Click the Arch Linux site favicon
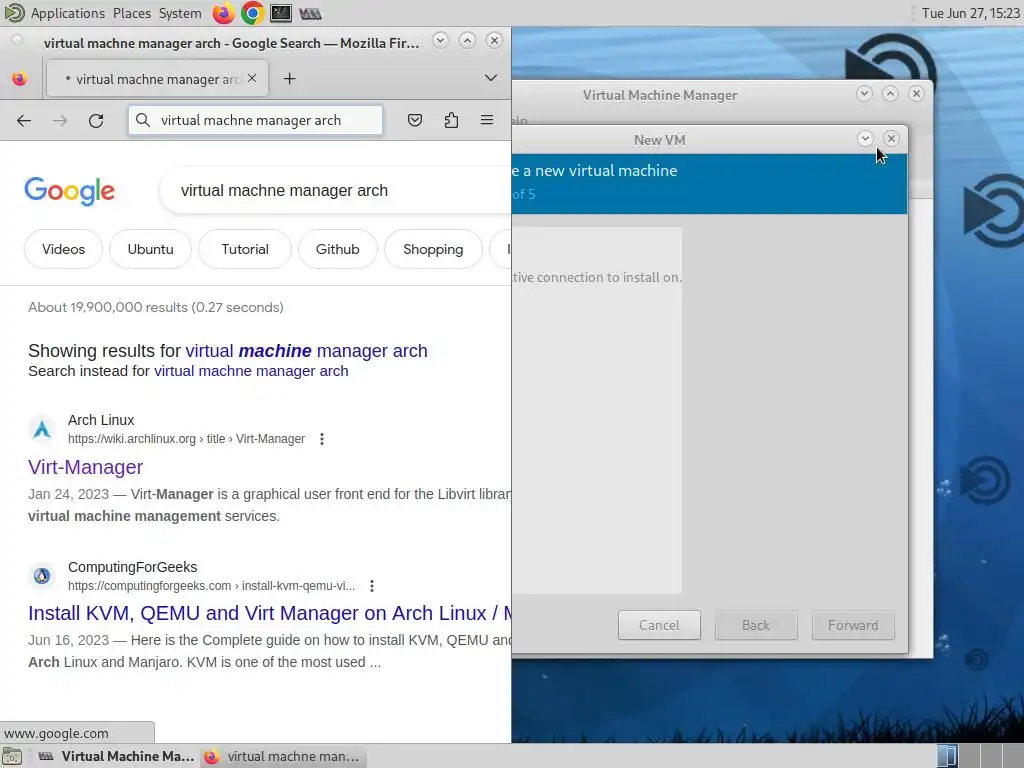The image size is (1024, 768). coord(42,429)
